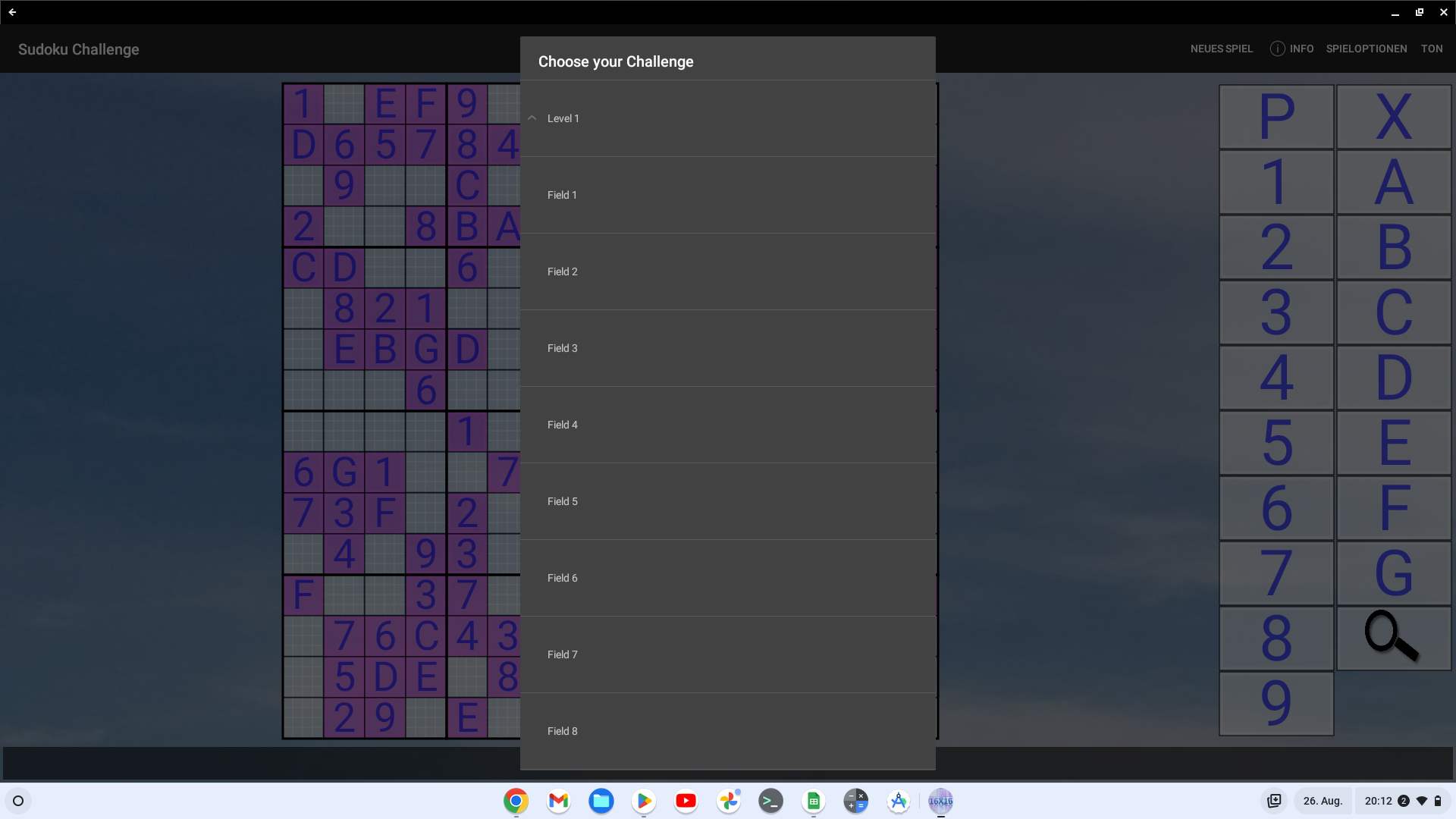Select the letter E keypad tile
The image size is (1456, 819).
[1394, 443]
